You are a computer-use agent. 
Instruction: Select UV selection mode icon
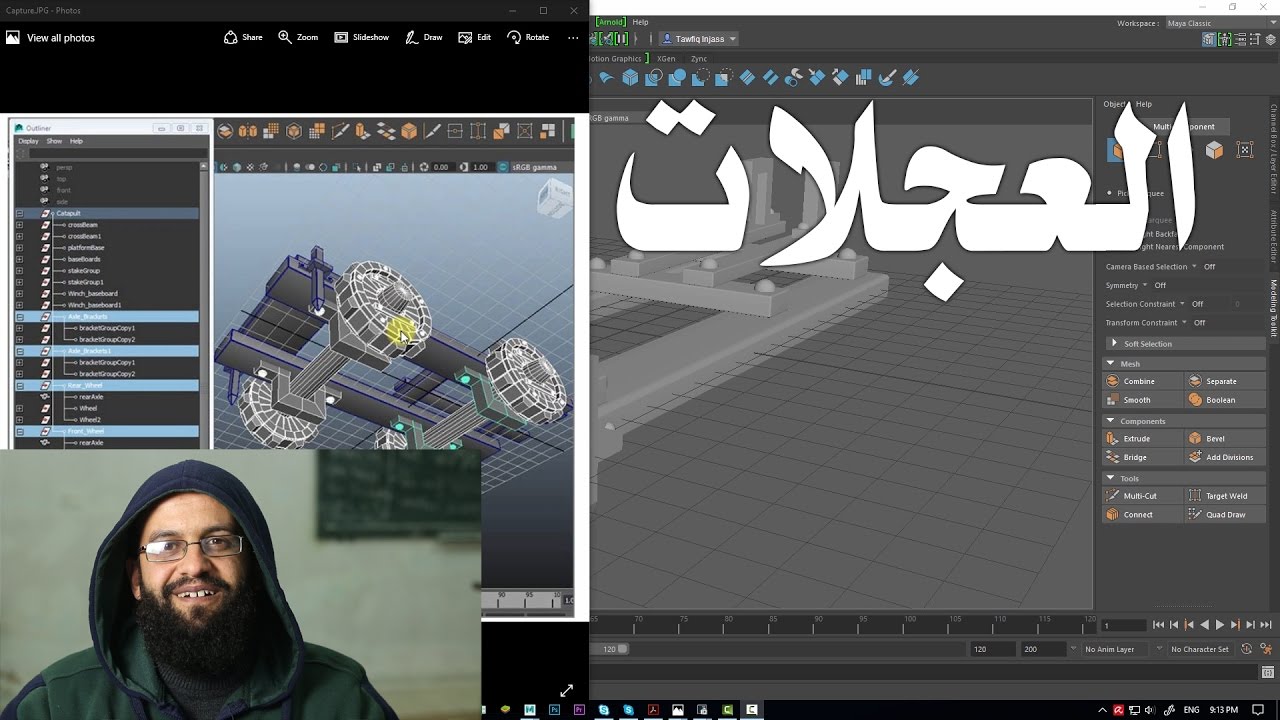click(x=1245, y=150)
